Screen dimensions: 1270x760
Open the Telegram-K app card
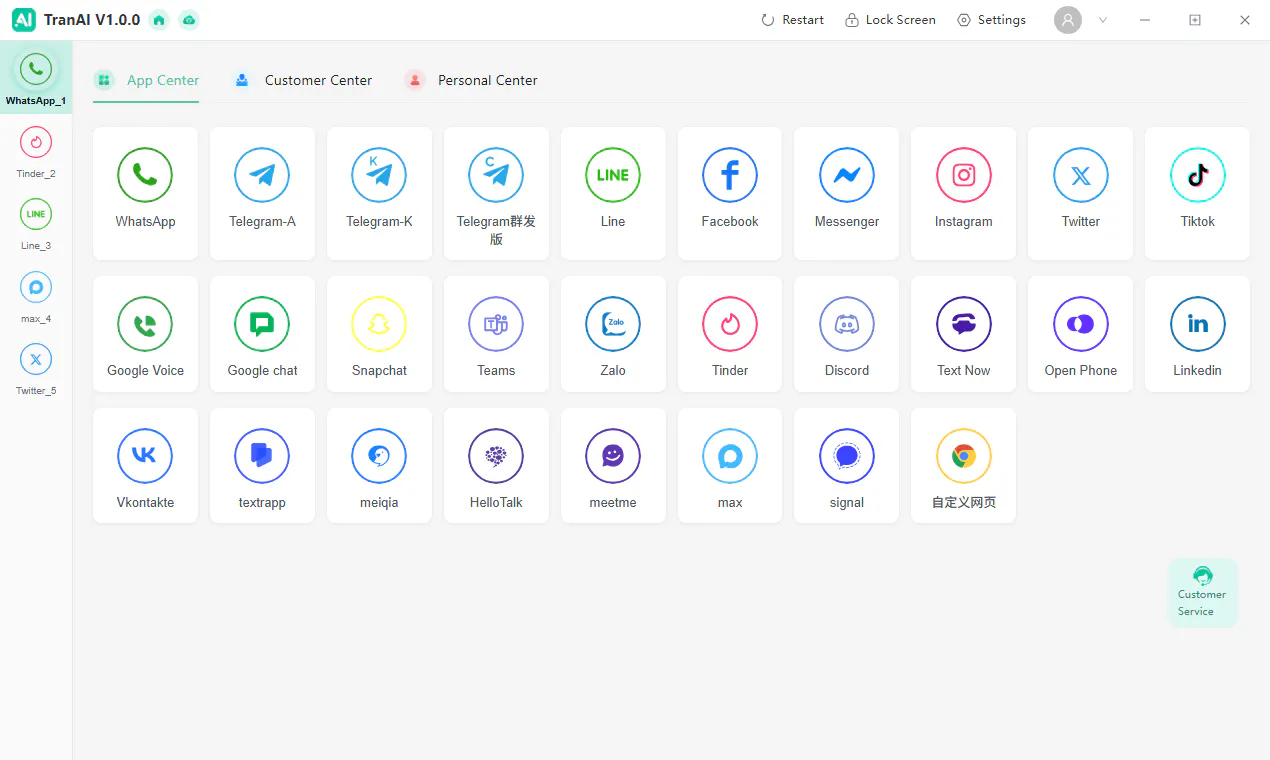[379, 193]
